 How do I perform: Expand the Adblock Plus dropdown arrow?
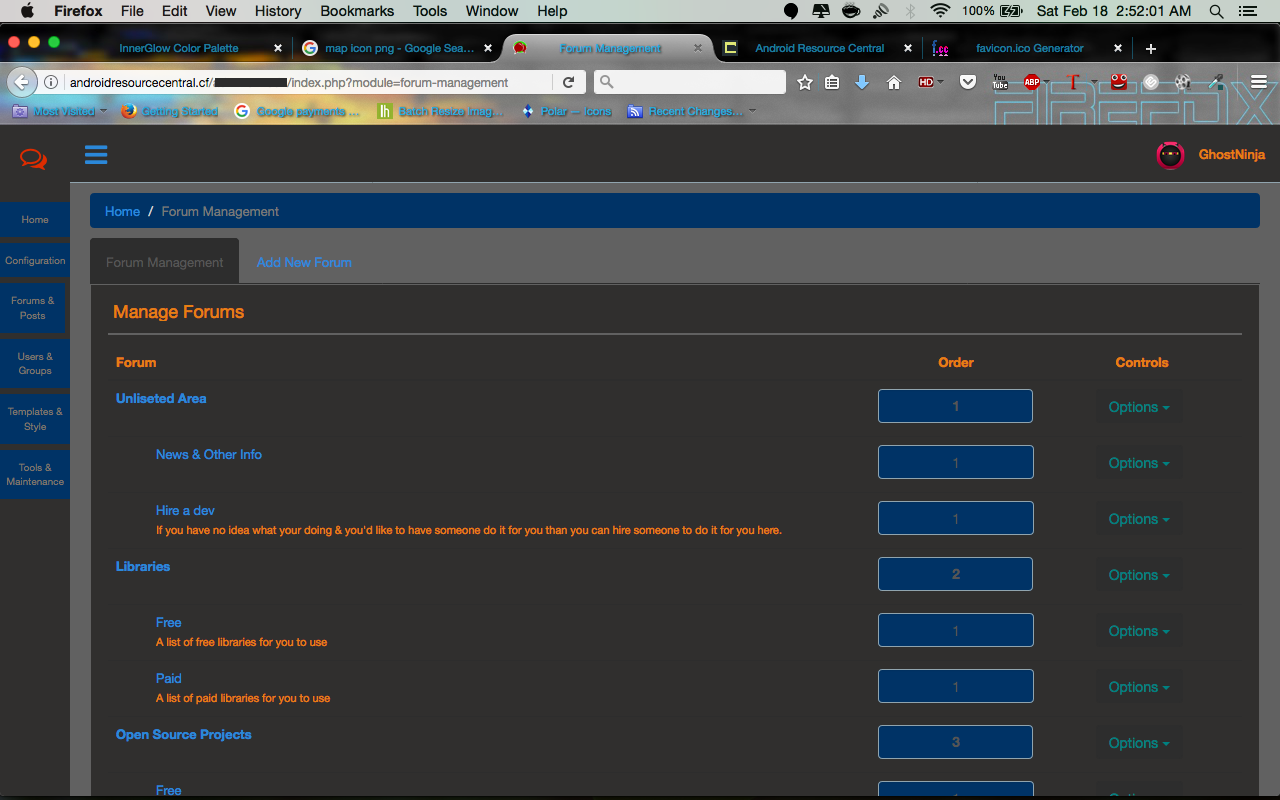tap(1047, 82)
